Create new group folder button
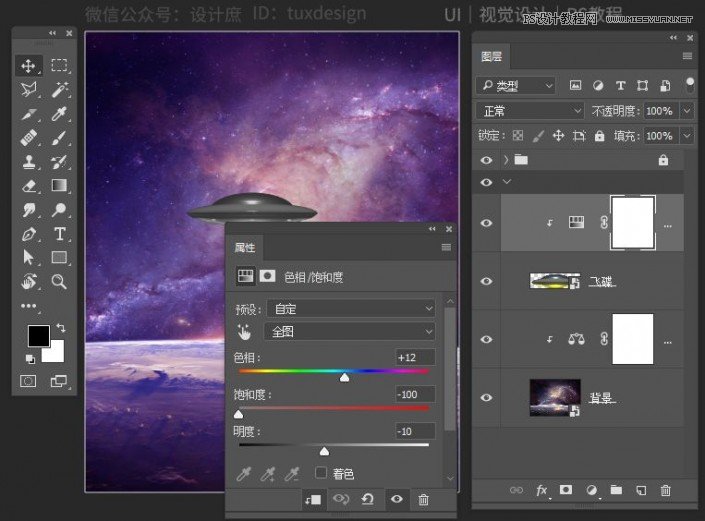 coord(616,490)
